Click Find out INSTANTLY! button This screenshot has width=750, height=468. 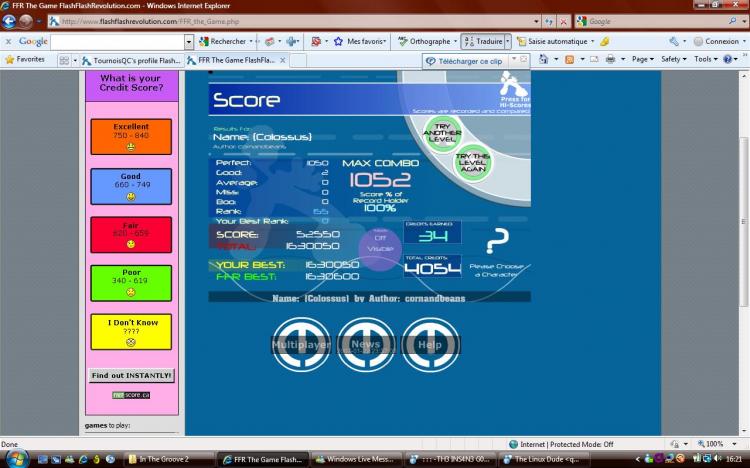coord(132,375)
